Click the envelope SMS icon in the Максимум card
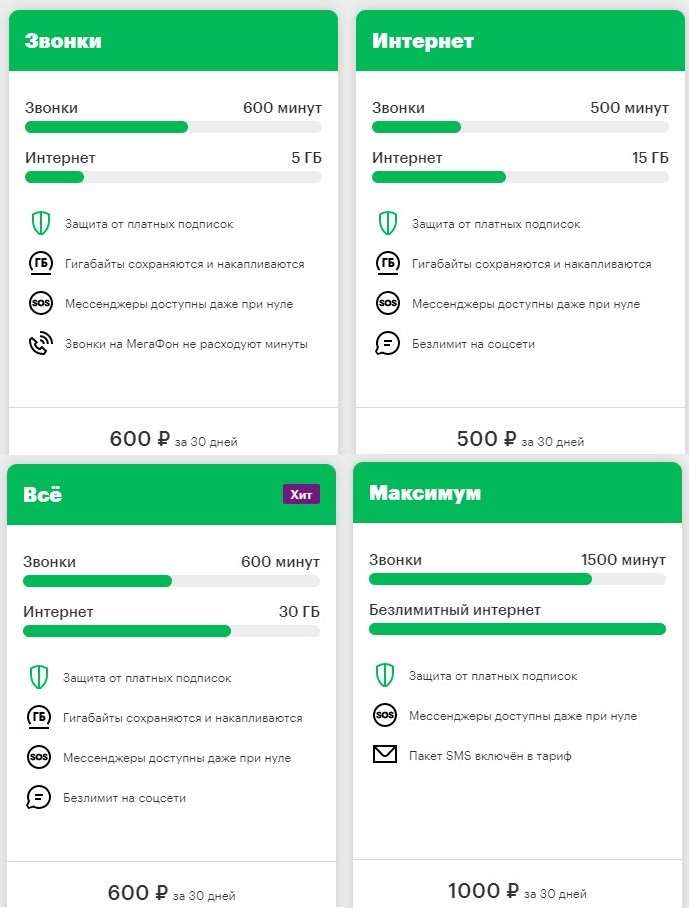 [385, 755]
